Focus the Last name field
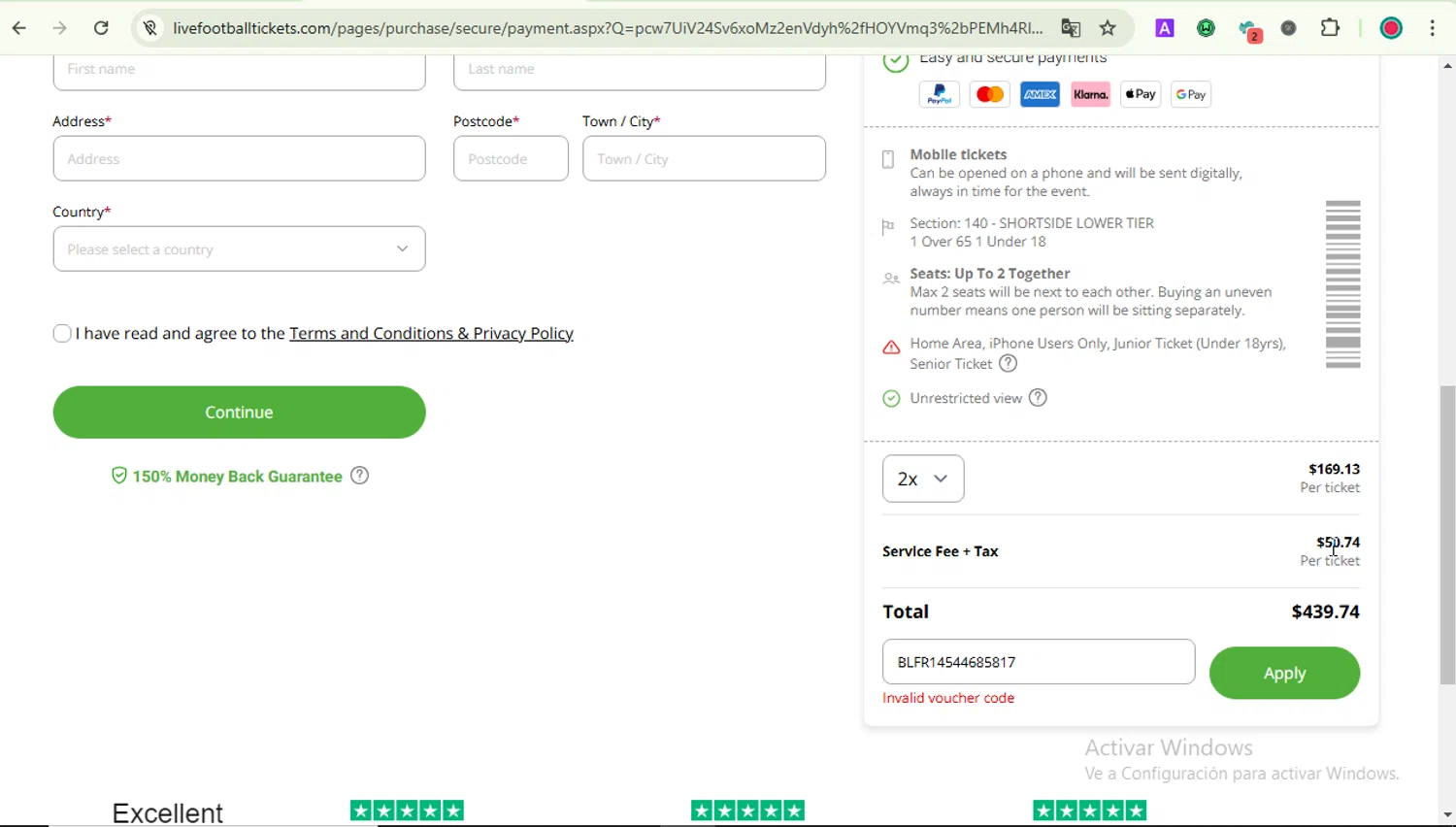The image size is (1456, 827). point(640,71)
